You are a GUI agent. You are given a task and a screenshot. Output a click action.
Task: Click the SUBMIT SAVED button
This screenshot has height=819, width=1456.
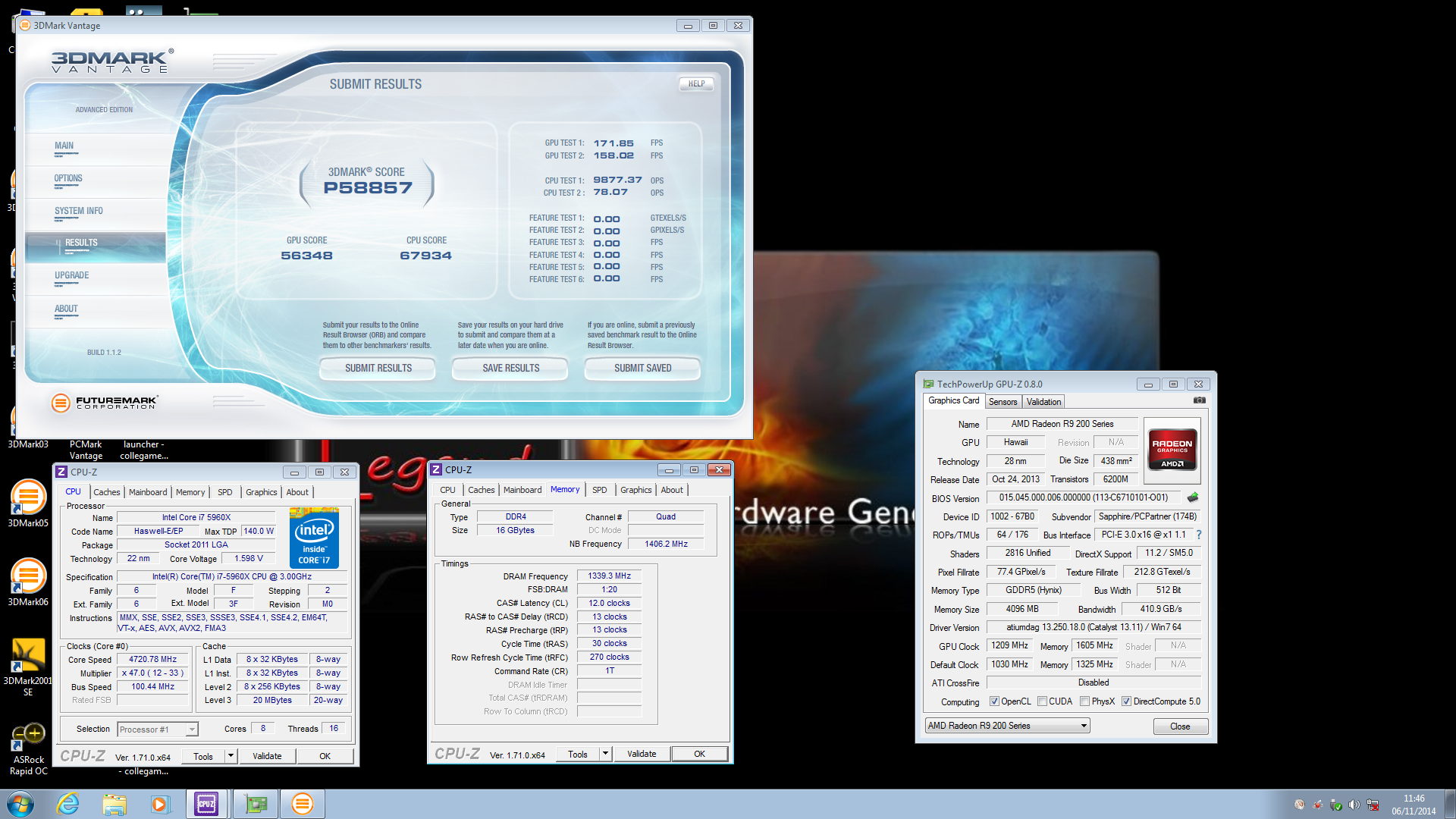tap(642, 369)
